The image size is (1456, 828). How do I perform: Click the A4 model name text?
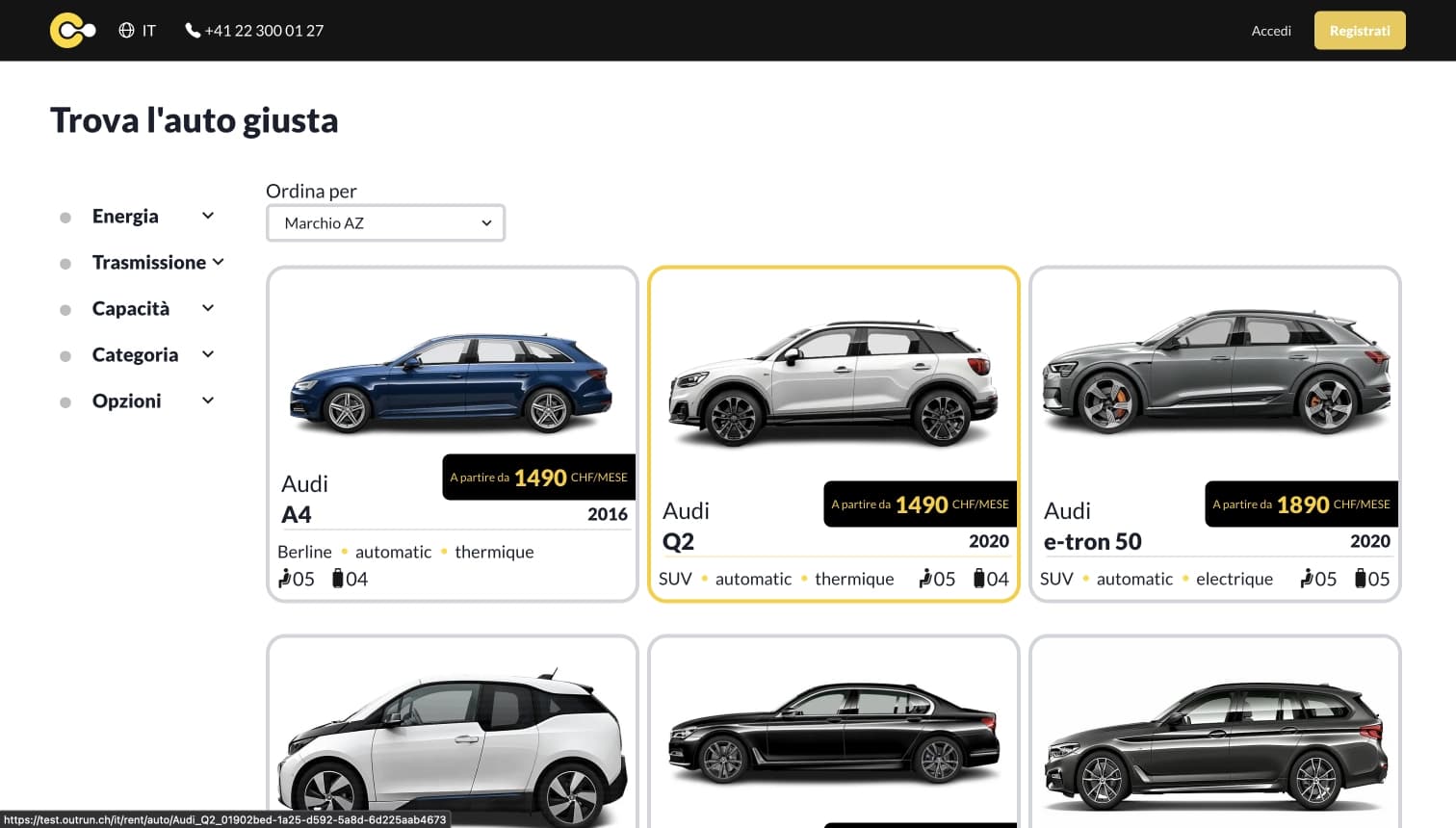tap(297, 515)
